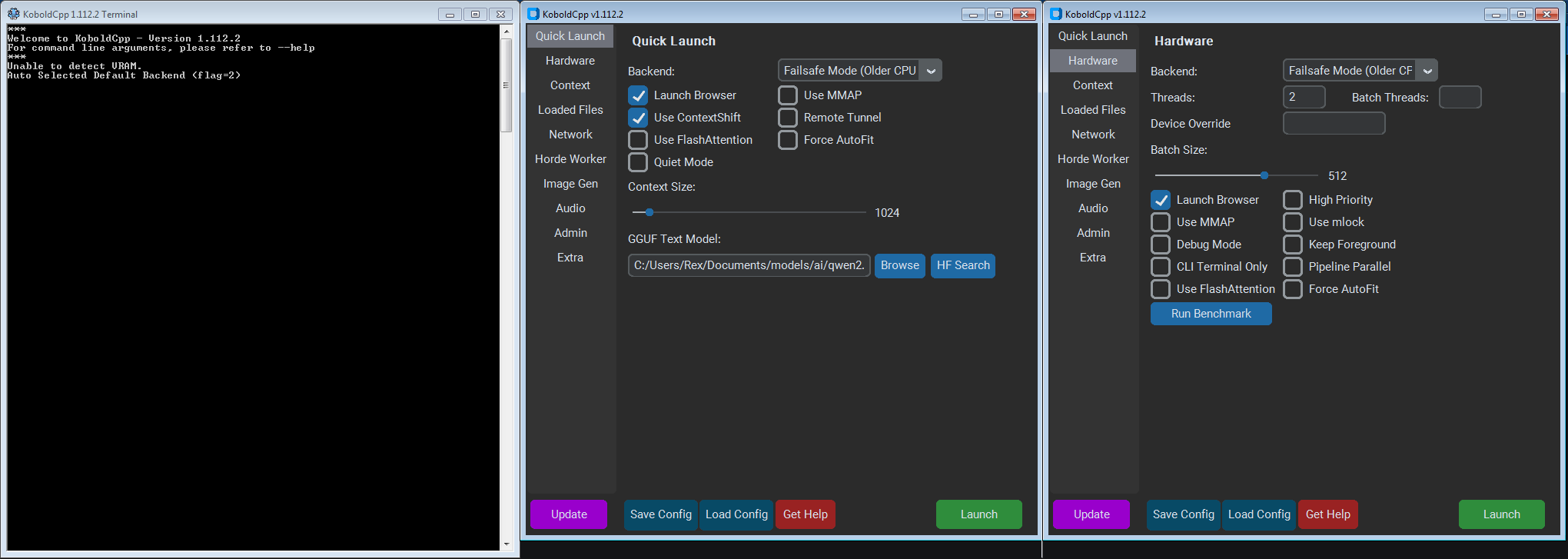This screenshot has width=1568, height=559.
Task: Toggle Launch Browser in Hardware window
Action: pyautogui.click(x=1161, y=200)
